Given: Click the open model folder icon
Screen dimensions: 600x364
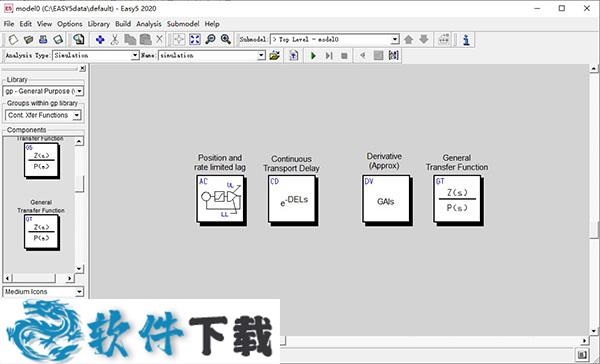Looking at the screenshot, I should (28, 39).
